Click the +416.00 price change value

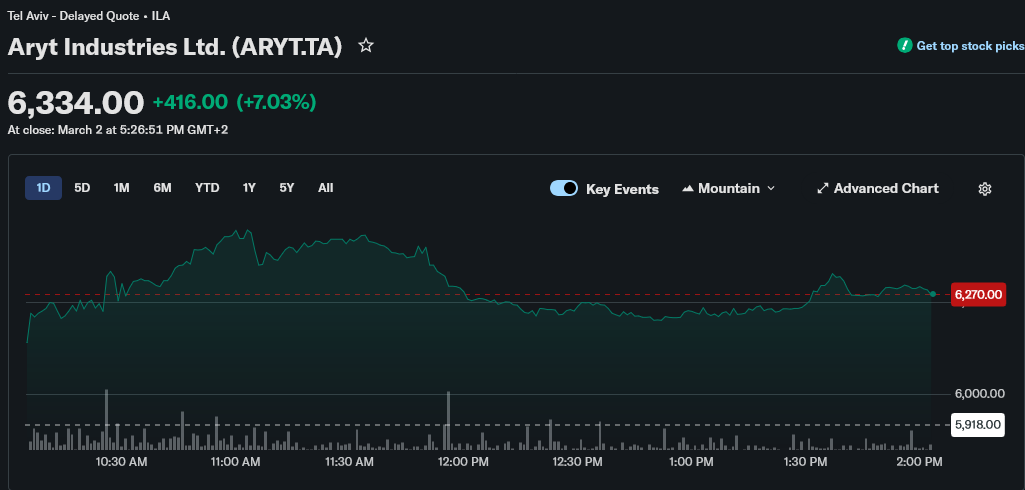pos(190,103)
